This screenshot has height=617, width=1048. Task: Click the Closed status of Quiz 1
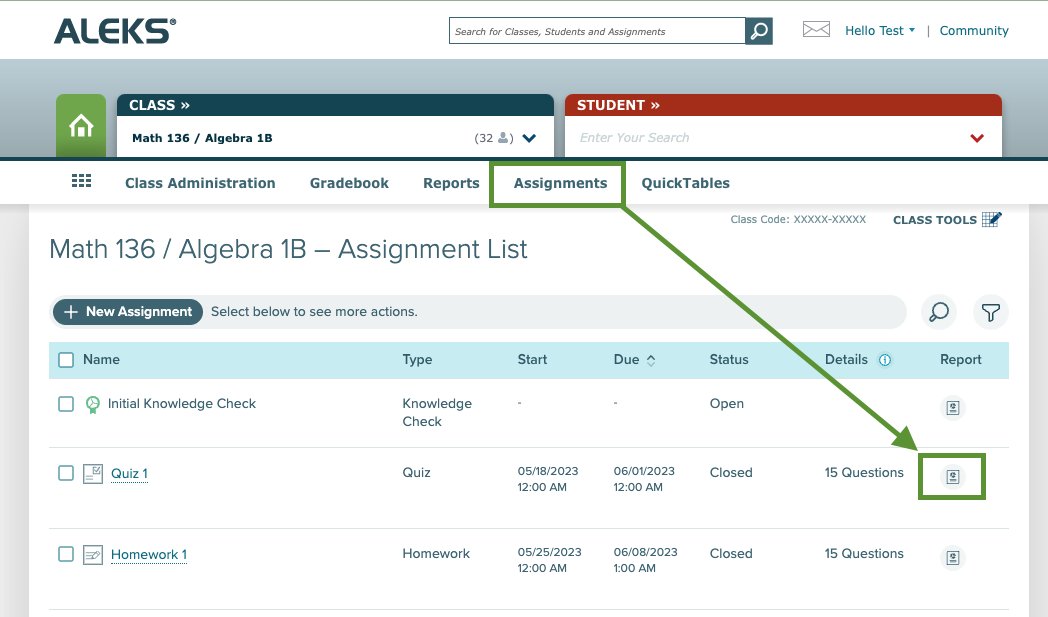point(731,473)
